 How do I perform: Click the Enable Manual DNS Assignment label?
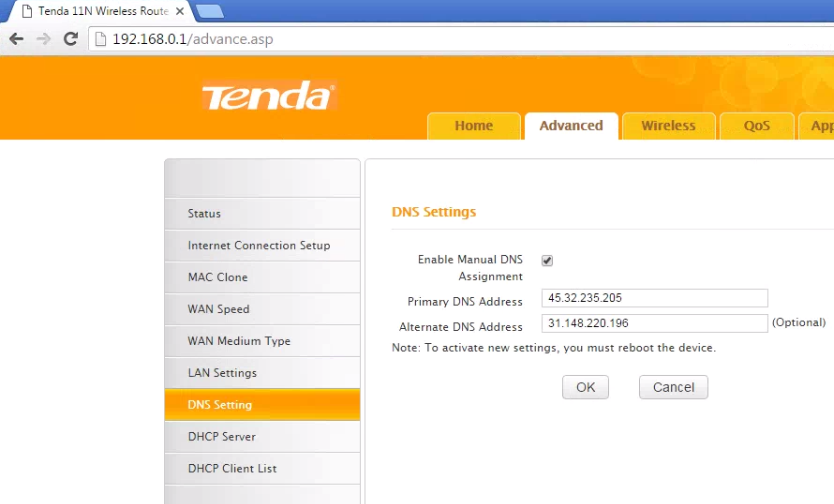click(x=470, y=268)
